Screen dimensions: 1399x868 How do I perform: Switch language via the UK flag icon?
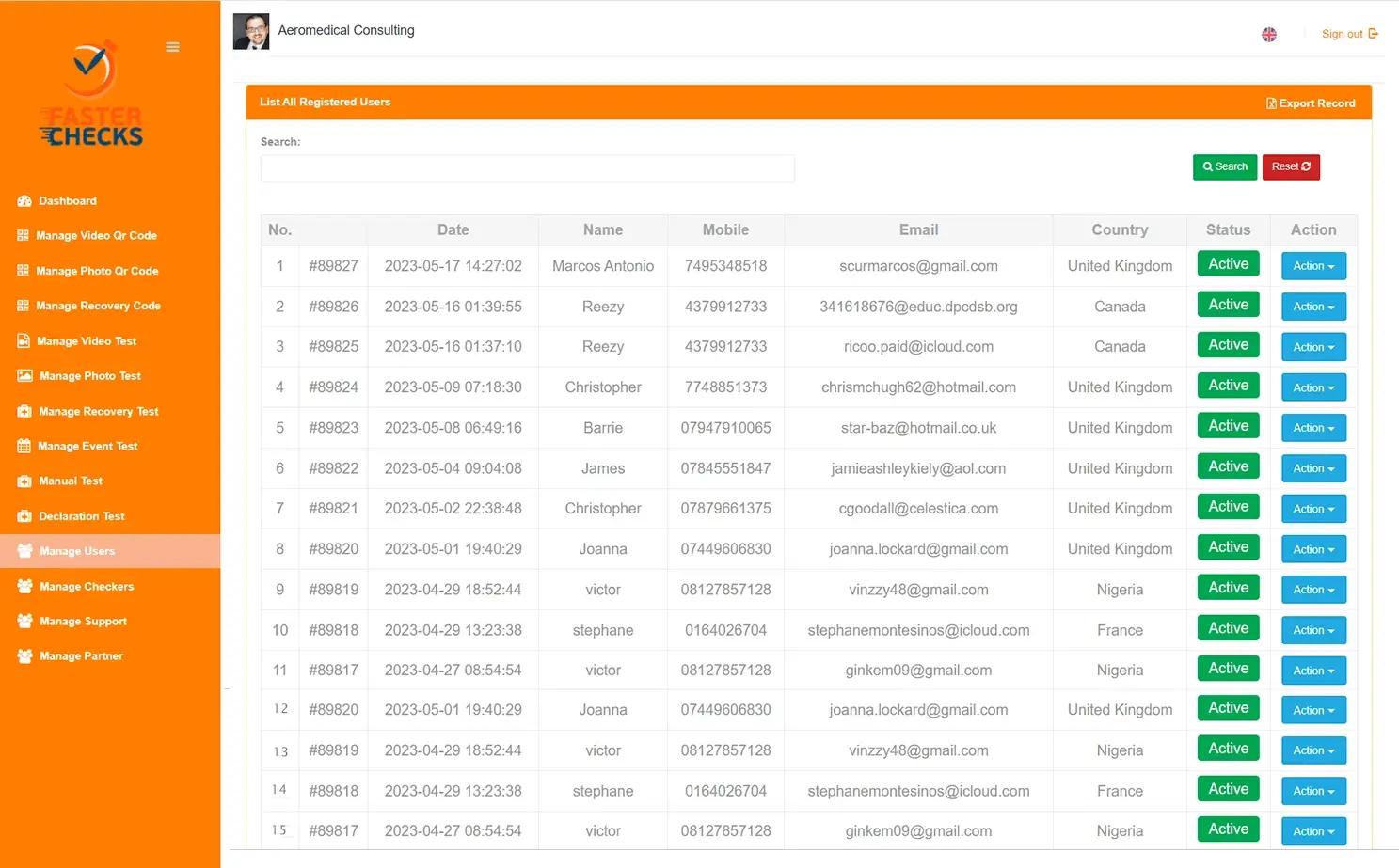[x=1268, y=34]
